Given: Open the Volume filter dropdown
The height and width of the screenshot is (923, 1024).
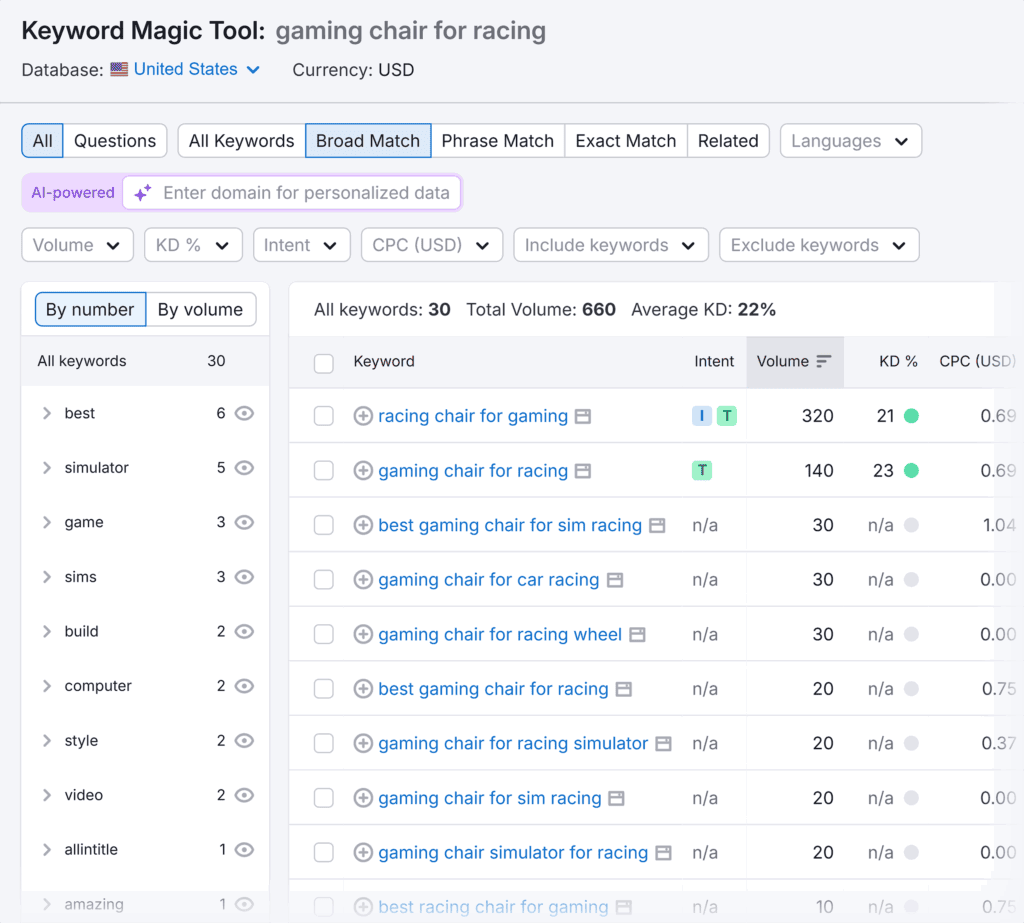Looking at the screenshot, I should coord(77,244).
